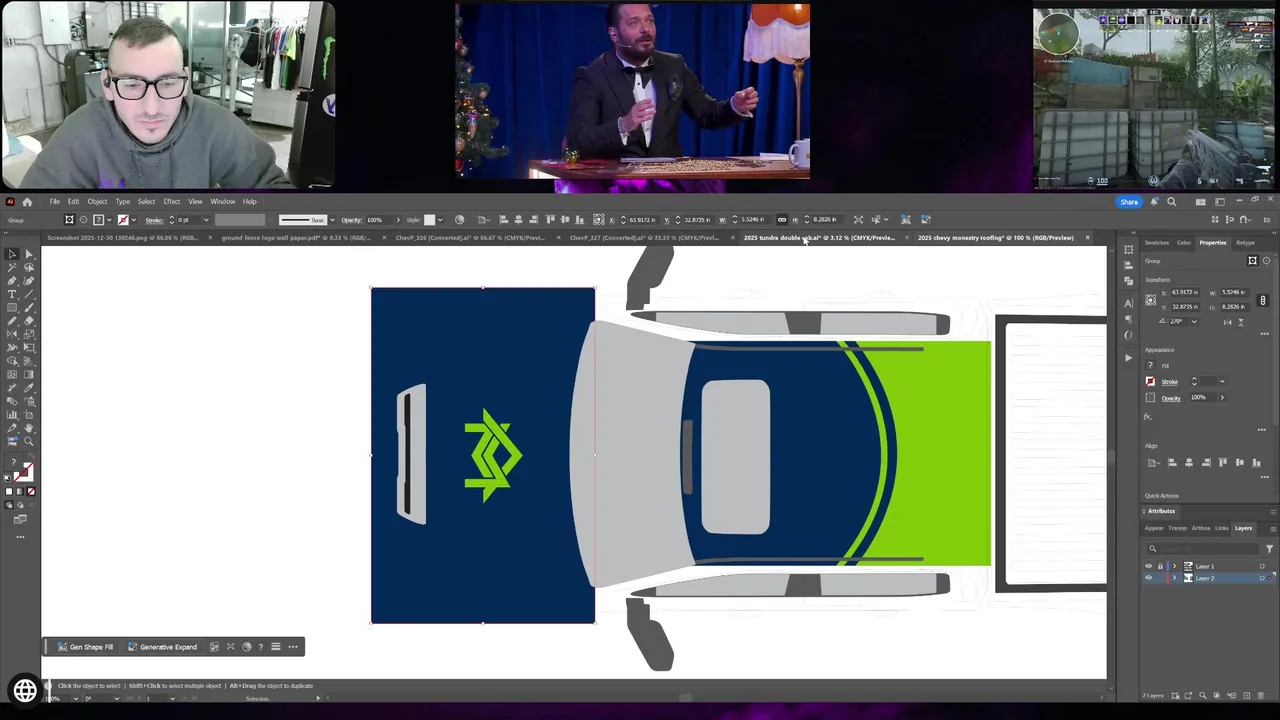Viewport: 1280px width, 720px height.
Task: Select reference point grid in Transform
Action: (x=1150, y=300)
